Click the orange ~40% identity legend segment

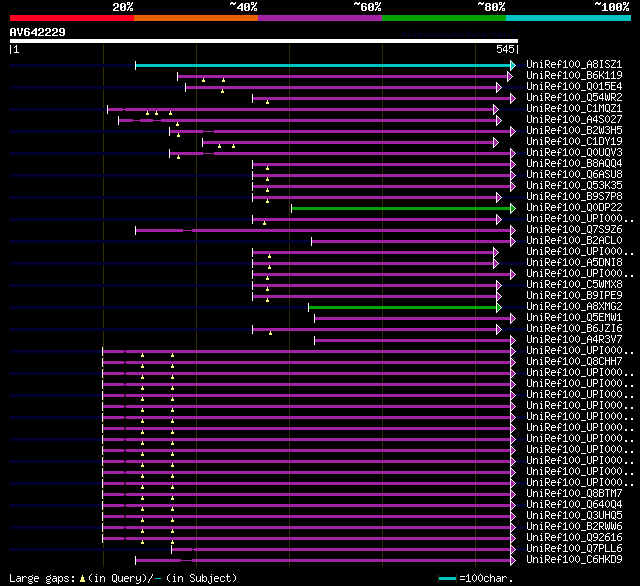click(x=196, y=18)
